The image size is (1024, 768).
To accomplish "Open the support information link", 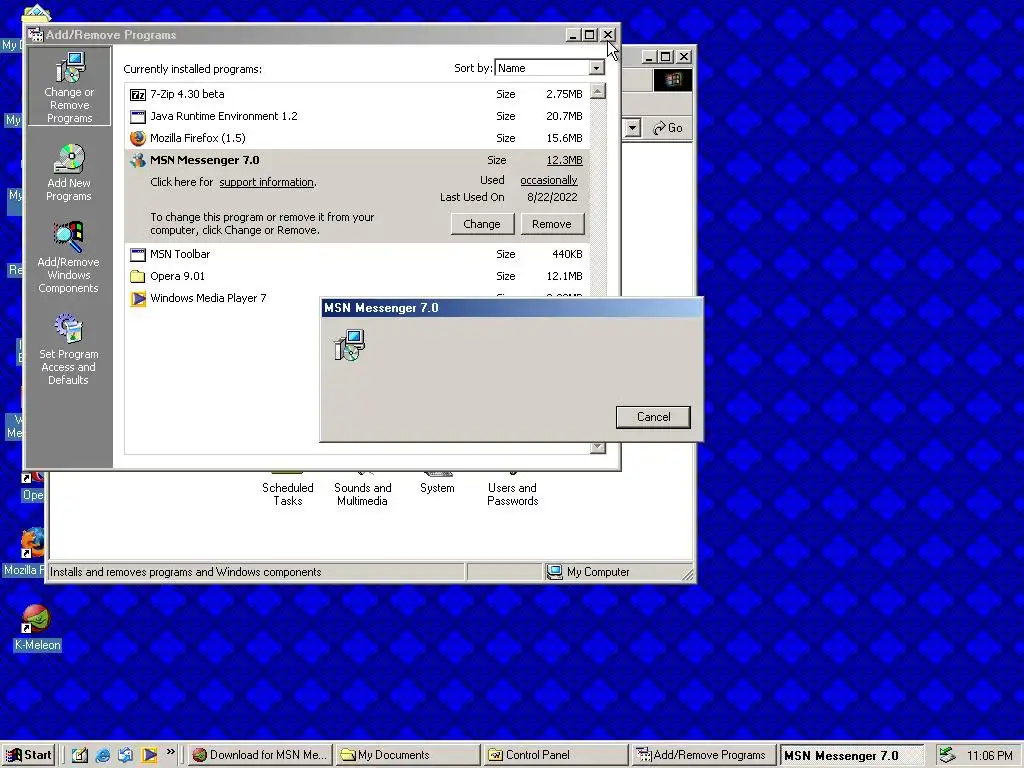I will pyautogui.click(x=266, y=182).
